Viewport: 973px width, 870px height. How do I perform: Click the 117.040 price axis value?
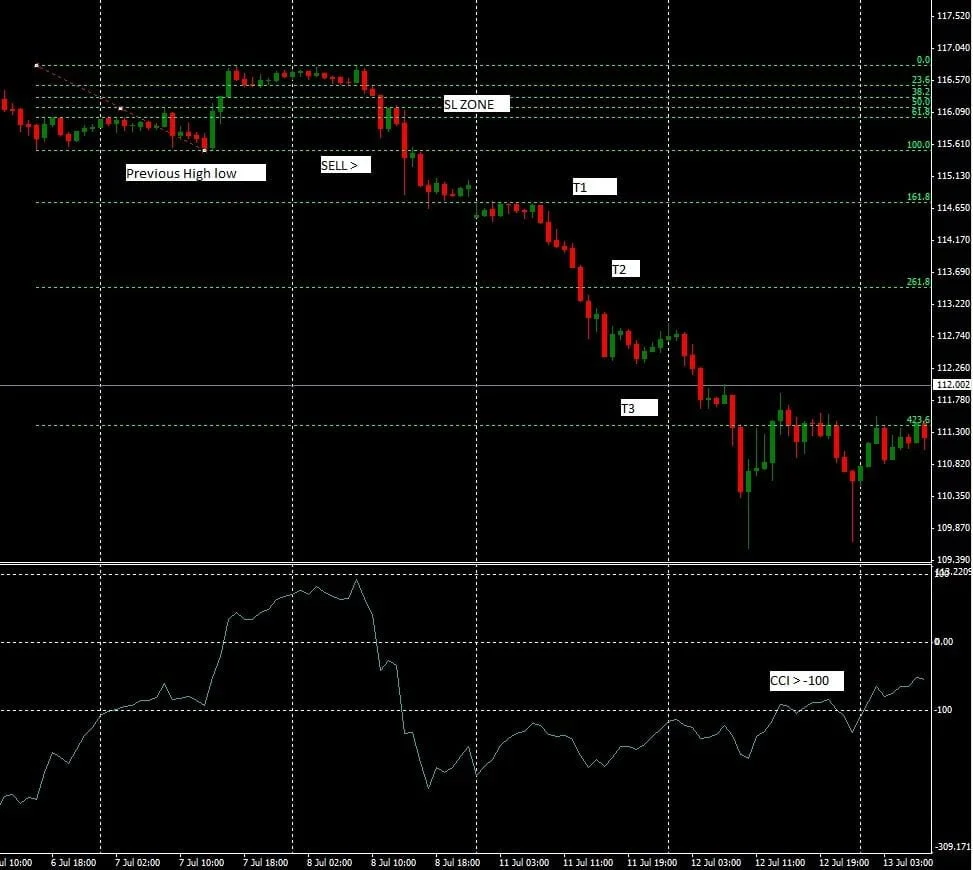pos(953,47)
